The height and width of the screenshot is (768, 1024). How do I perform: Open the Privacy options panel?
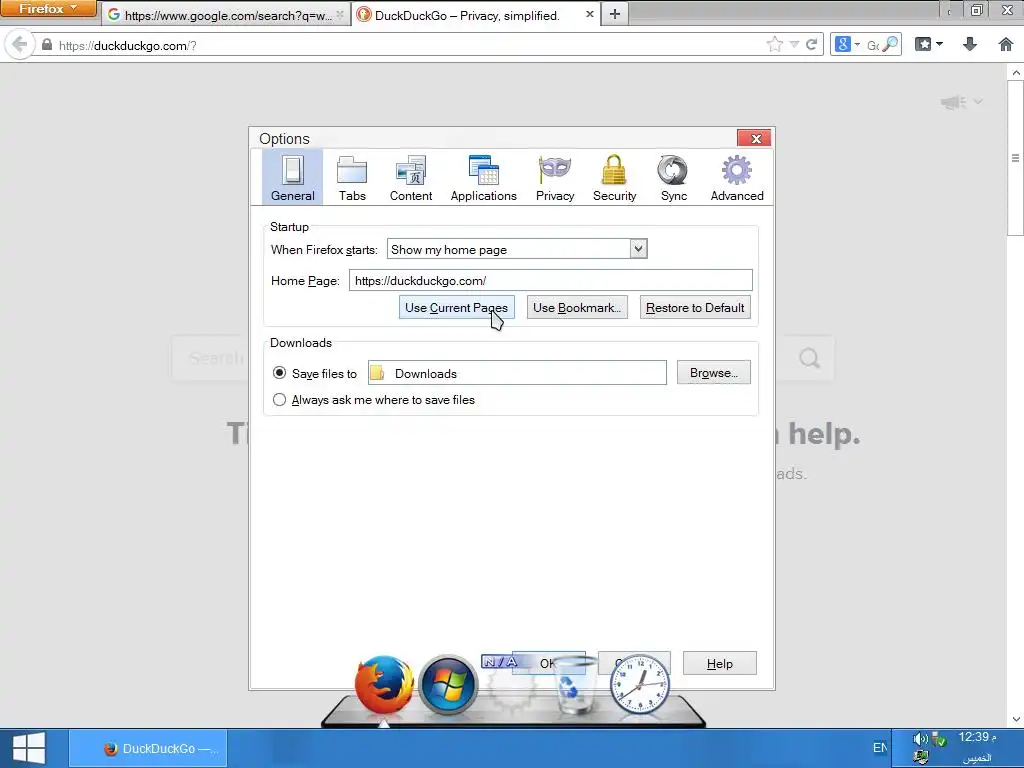[x=555, y=178]
